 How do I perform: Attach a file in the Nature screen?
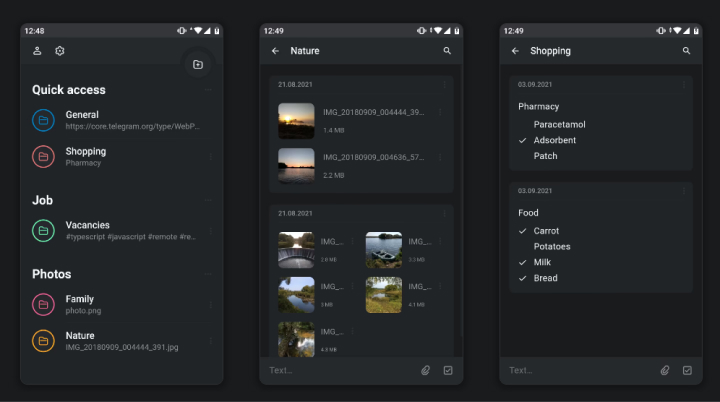[425, 370]
